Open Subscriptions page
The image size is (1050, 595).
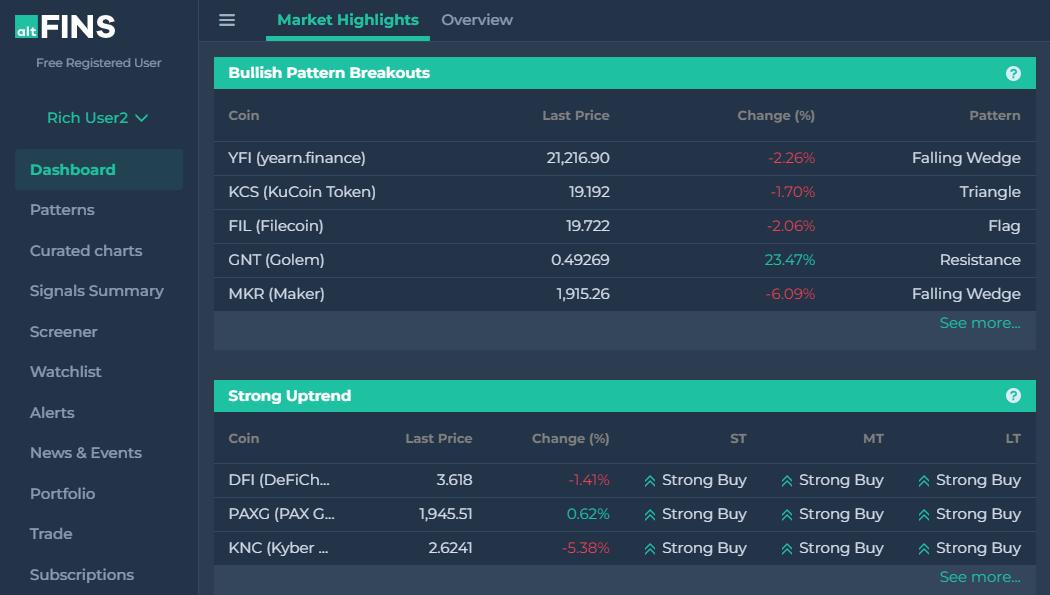click(x=82, y=575)
